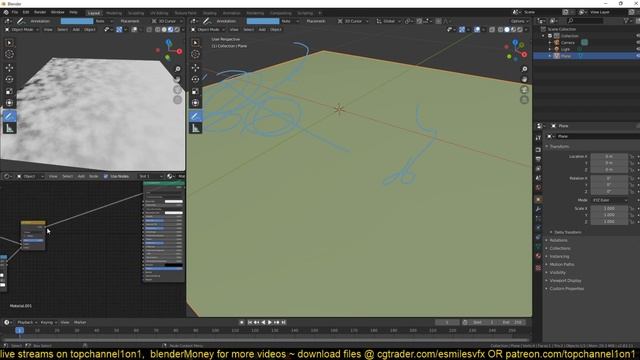The width and height of the screenshot is (640, 360).
Task: Click the pan hand icon in main viewport
Action: pos(524,79)
